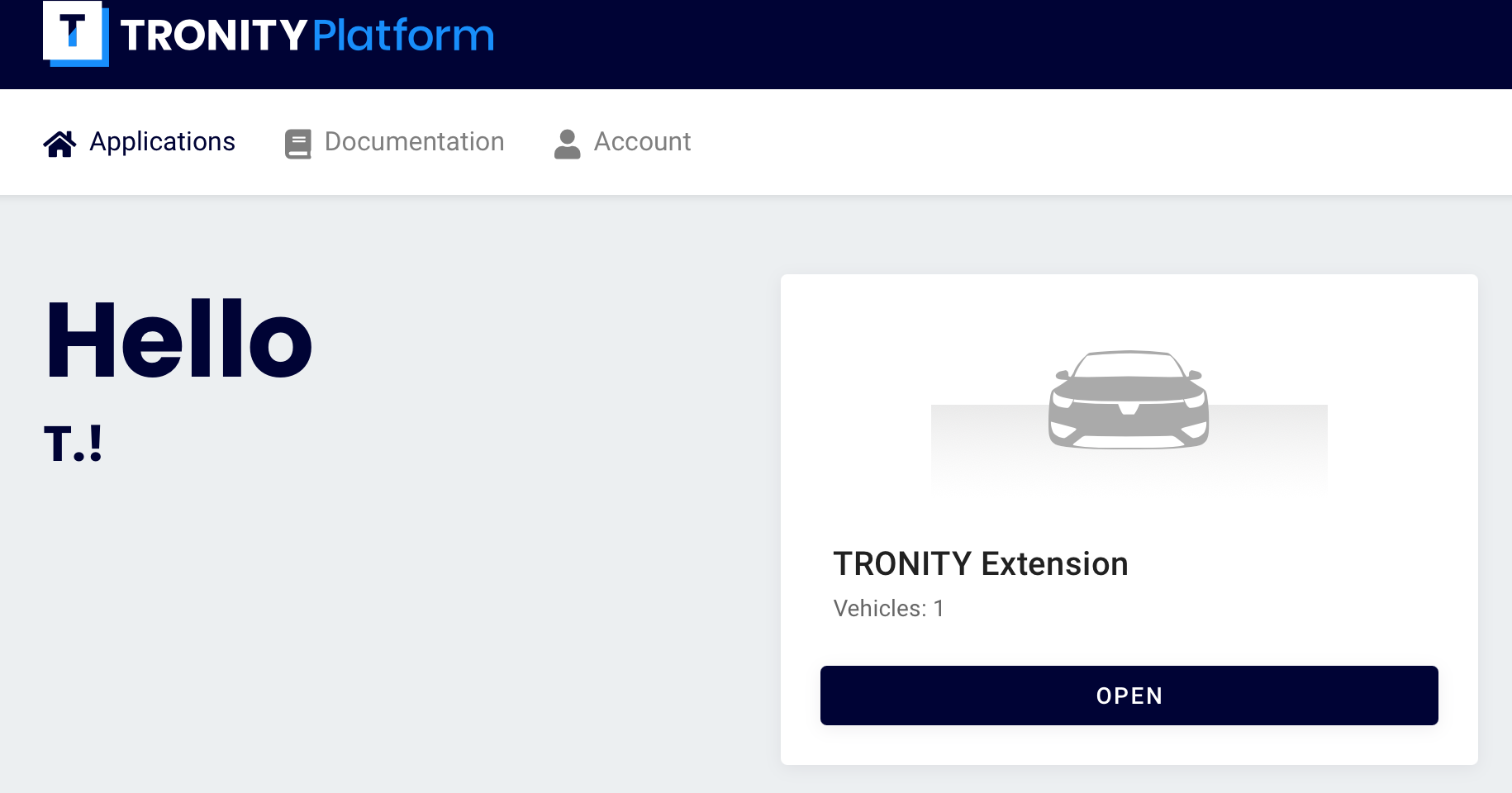Click the car's windshield in the card image

pyautogui.click(x=1129, y=365)
